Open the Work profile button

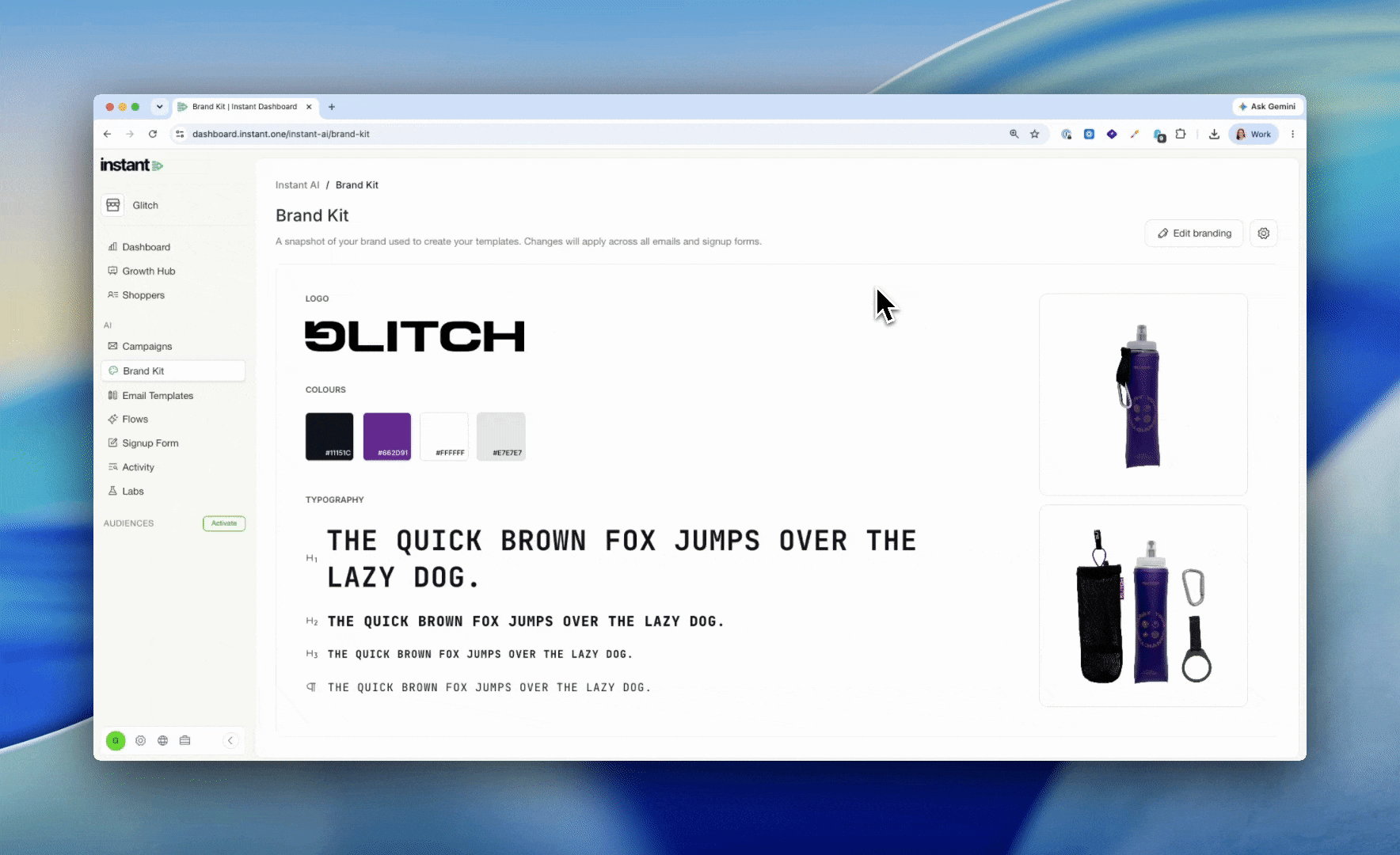click(x=1254, y=134)
